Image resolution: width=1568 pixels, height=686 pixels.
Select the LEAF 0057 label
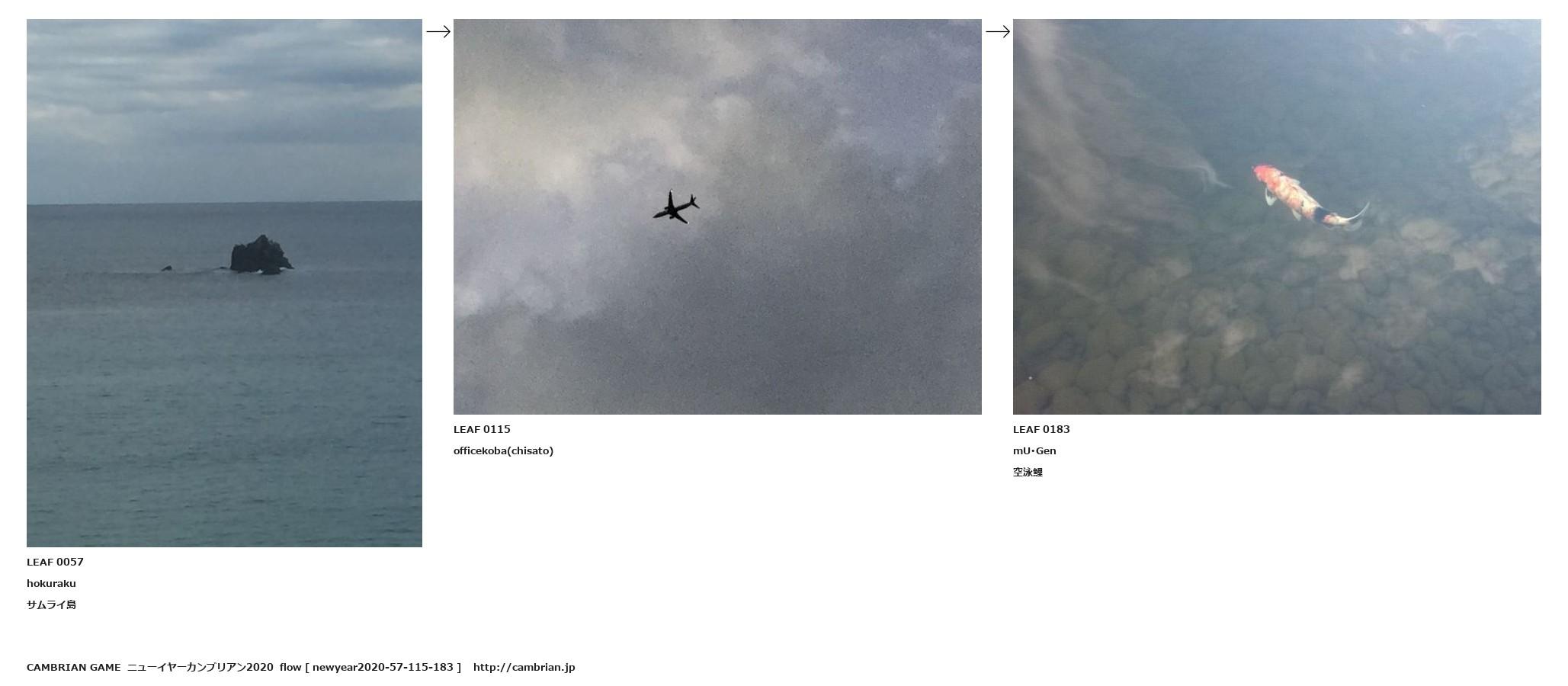(x=55, y=562)
